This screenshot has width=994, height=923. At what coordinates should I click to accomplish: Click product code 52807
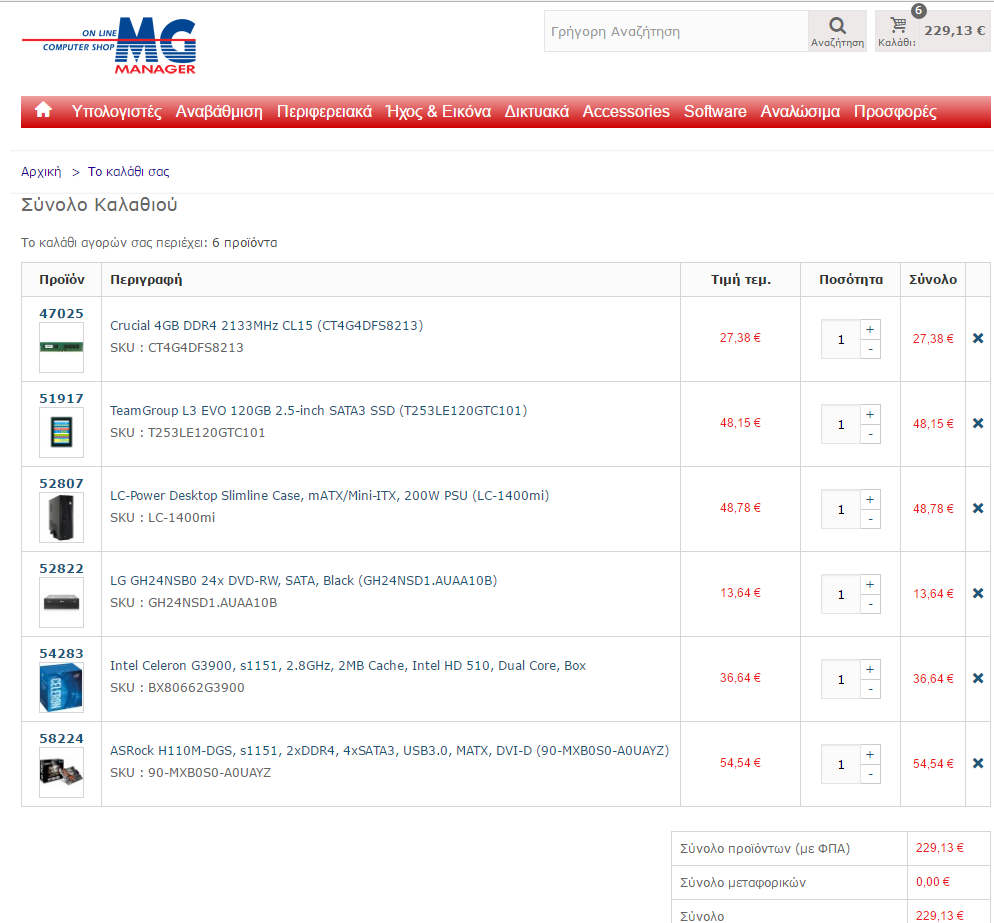61,483
